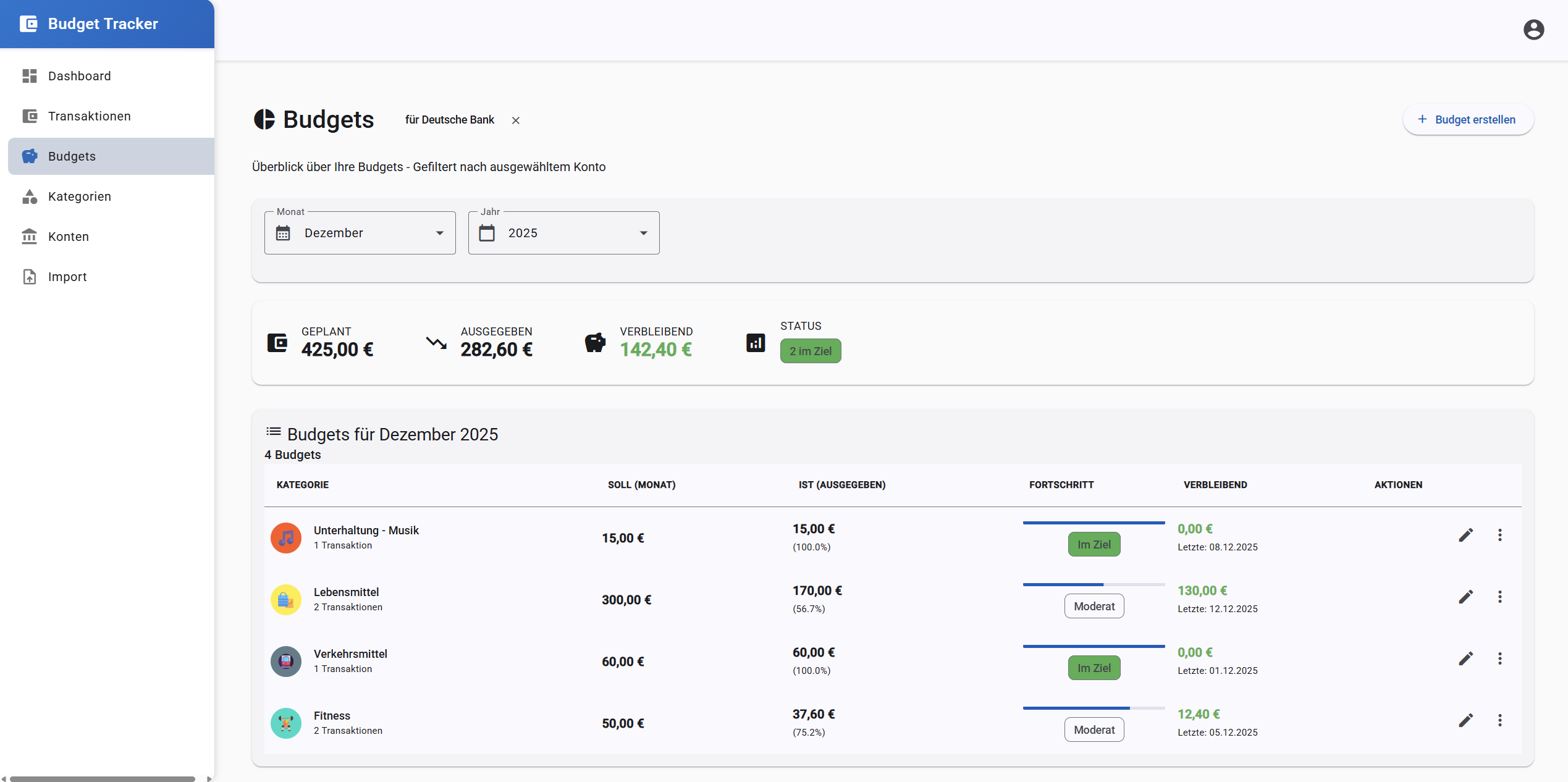Click the sidebar horizontal scrollbar

[x=103, y=778]
